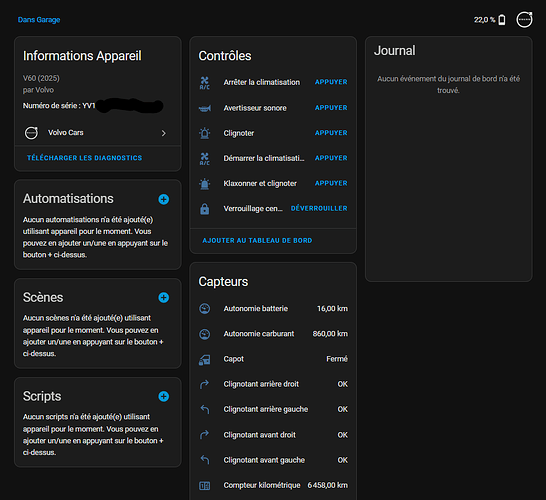Viewport: 546px width, 500px height.
Task: Click the padlock icon for Verrouillage central
Action: 205,209
